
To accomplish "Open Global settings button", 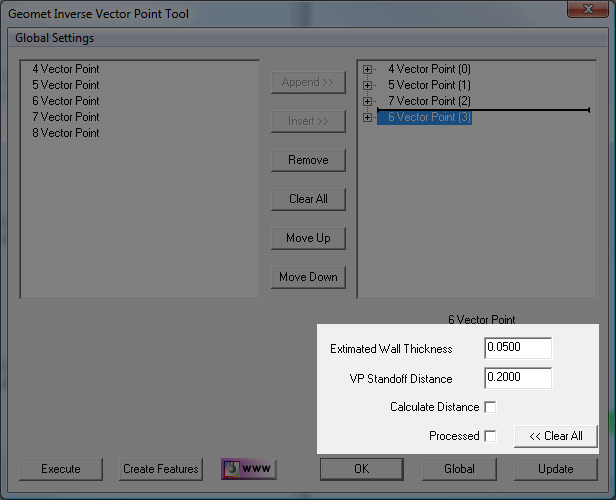I will pos(459,469).
